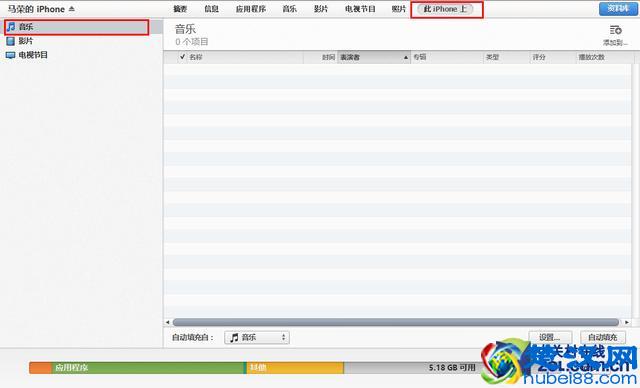
Task: Click the 资料库 button
Action: (x=618, y=9)
